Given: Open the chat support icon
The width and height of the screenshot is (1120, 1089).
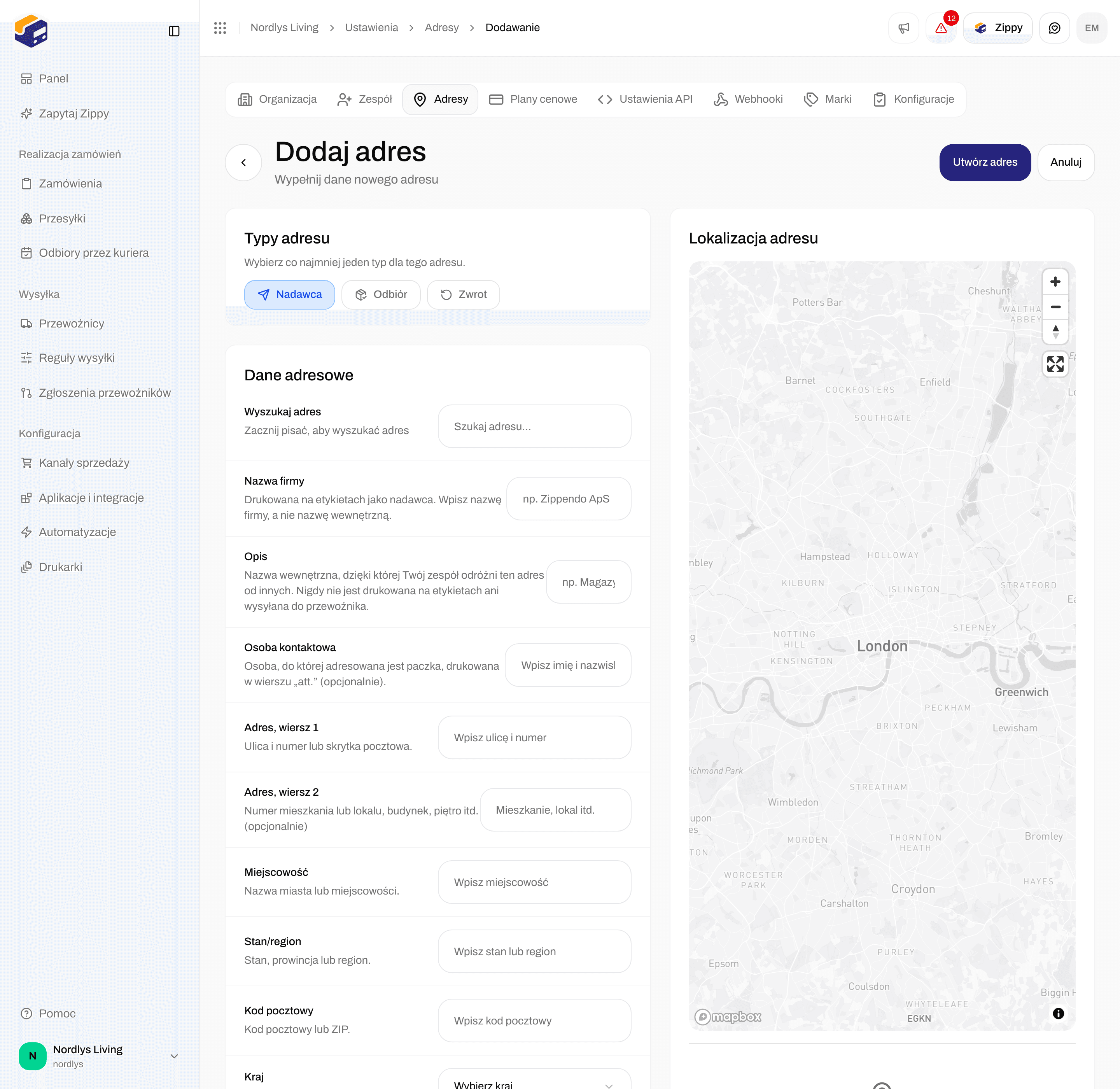Looking at the screenshot, I should click(1054, 28).
